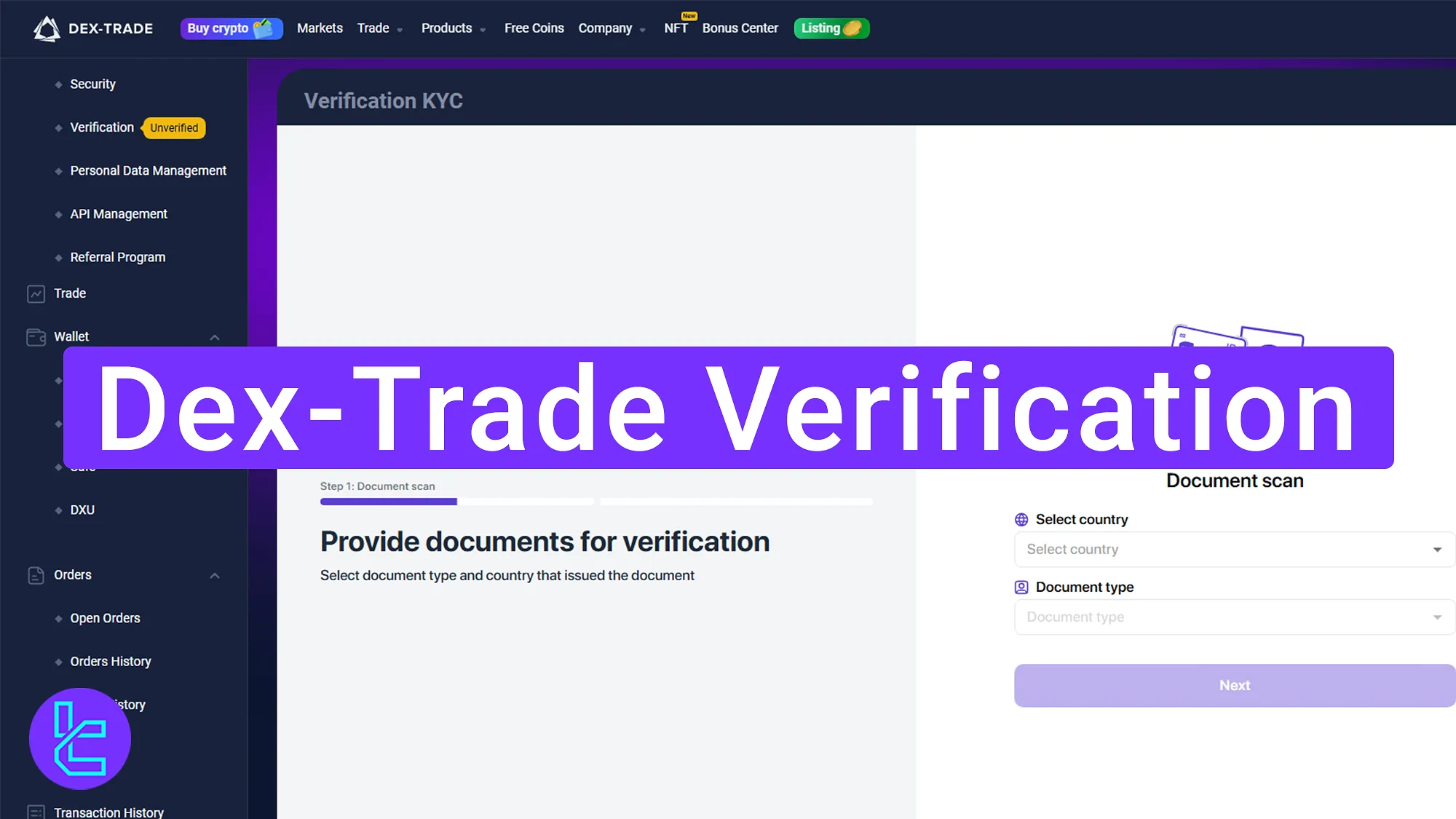The width and height of the screenshot is (1456, 819).
Task: Click the Transaction History list icon
Action: pos(36,810)
